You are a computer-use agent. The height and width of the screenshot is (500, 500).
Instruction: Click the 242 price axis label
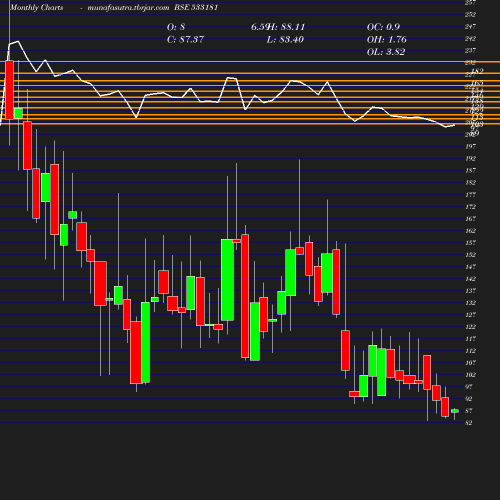click(470, 39)
